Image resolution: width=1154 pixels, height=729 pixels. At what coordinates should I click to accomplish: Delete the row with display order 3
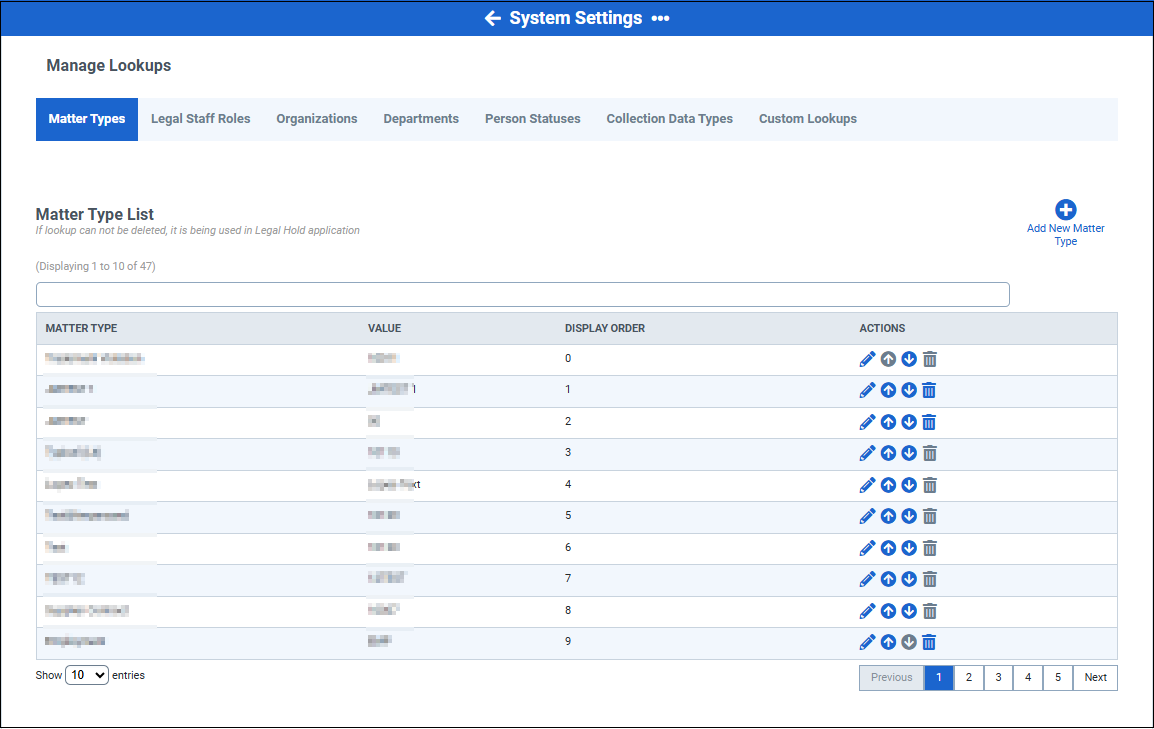coord(930,453)
